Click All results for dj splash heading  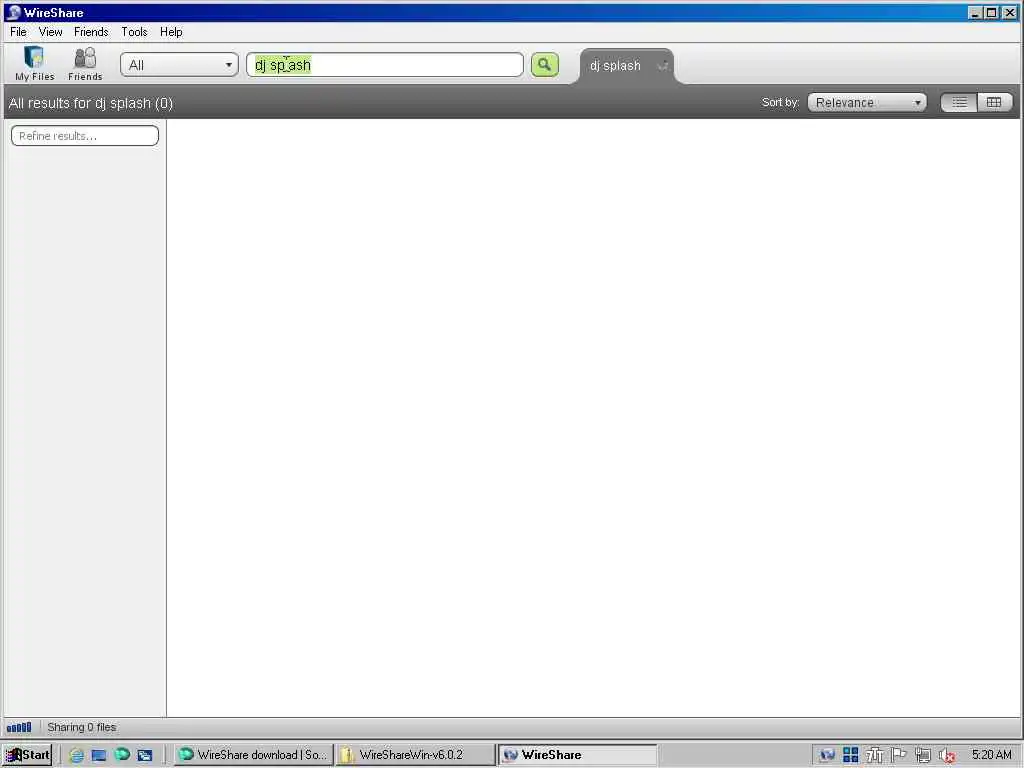[91, 103]
